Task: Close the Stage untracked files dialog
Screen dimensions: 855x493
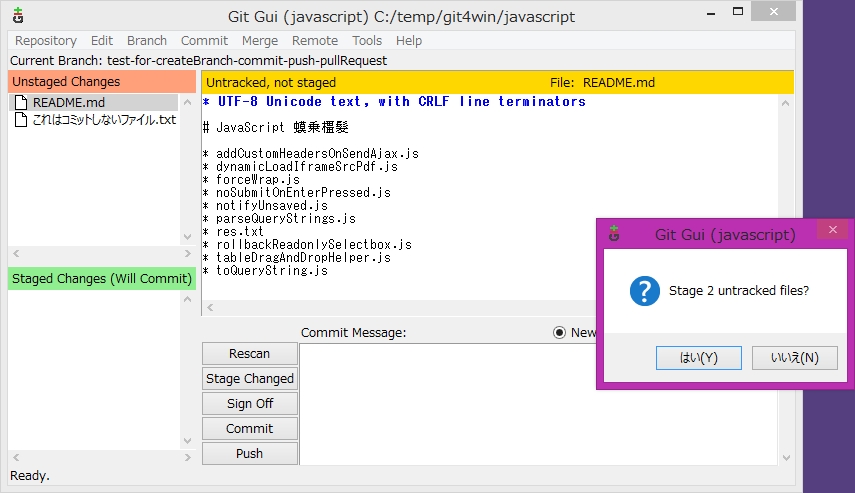Action: click(x=833, y=230)
